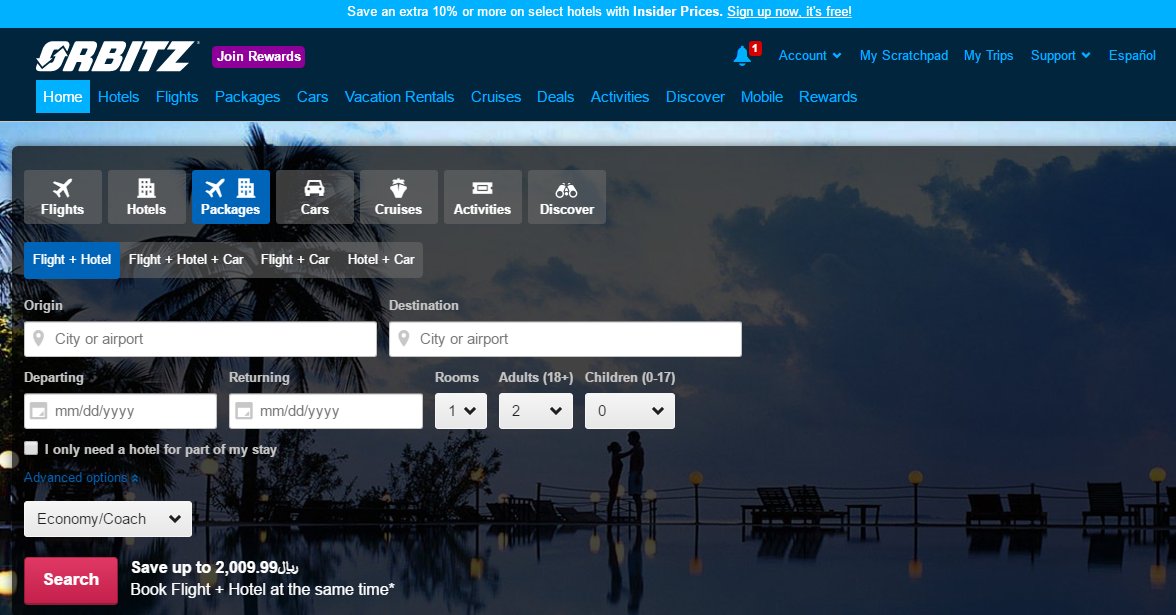Click the Destination city or airport field

[x=566, y=339]
